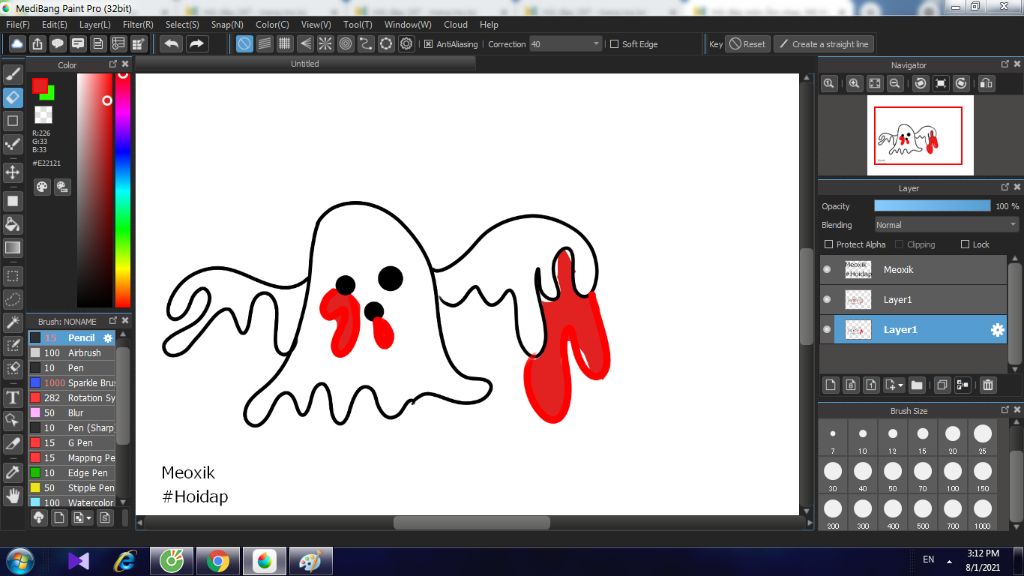Open the File menu
Image resolution: width=1024 pixels, height=576 pixels.
[18, 25]
